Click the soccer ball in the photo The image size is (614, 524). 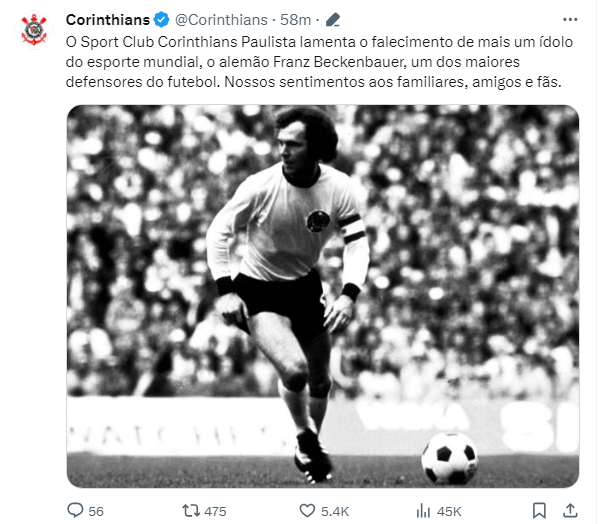[450, 458]
